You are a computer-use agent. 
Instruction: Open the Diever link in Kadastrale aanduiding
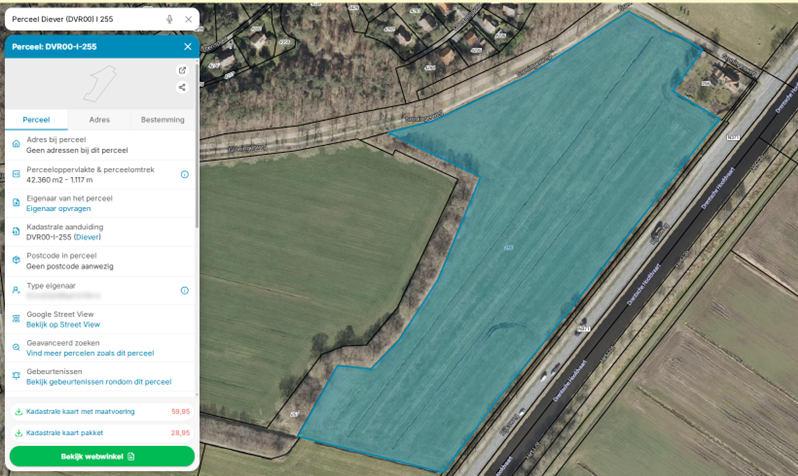point(89,238)
